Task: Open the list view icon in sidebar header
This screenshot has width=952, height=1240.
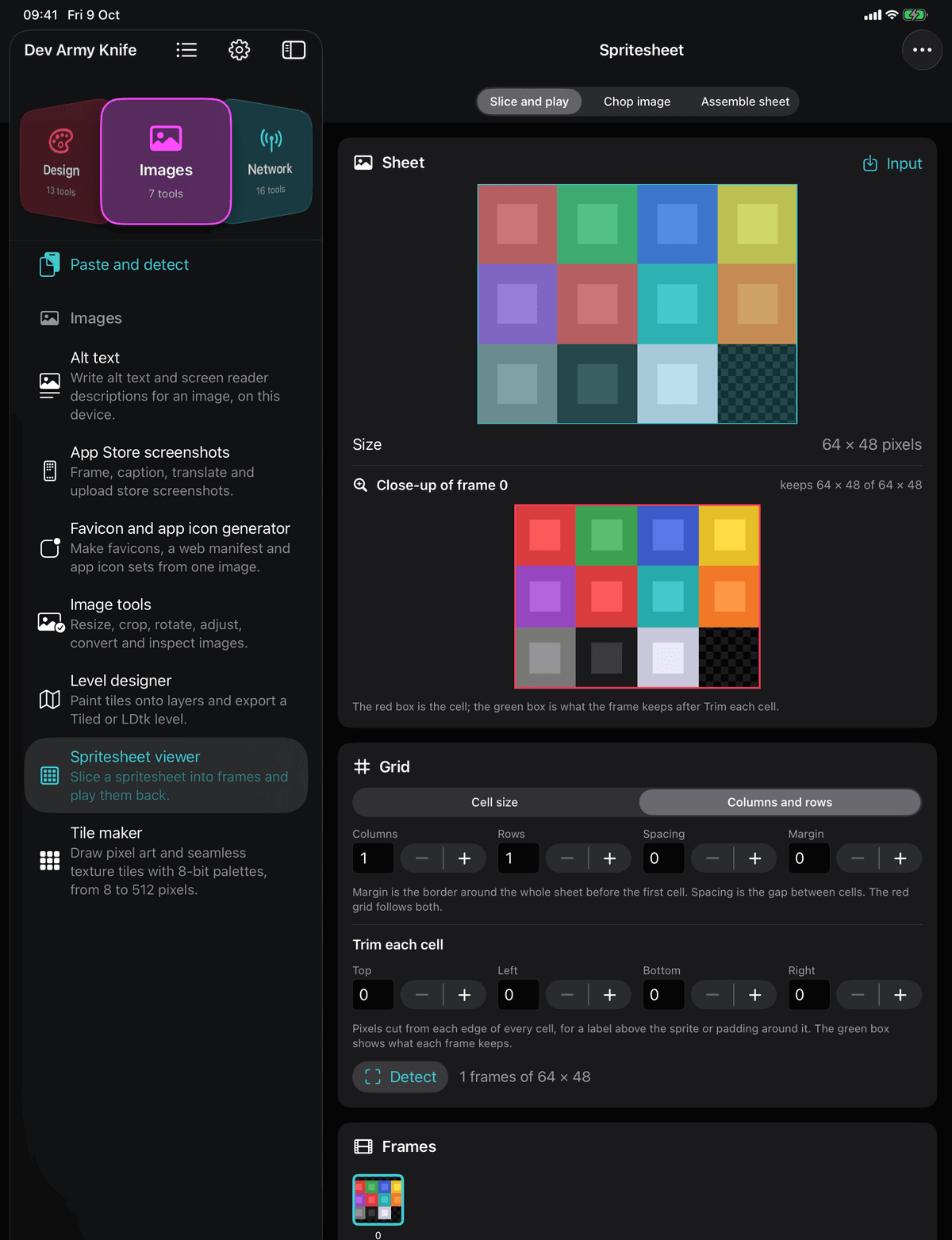Action: pos(186,50)
